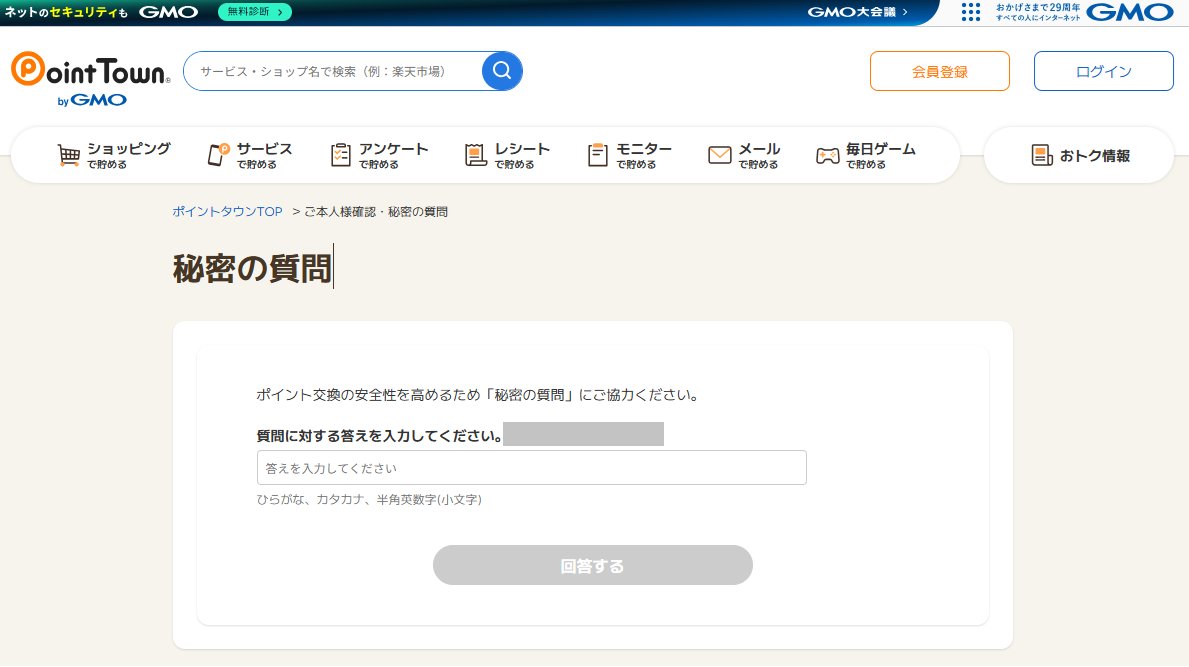This screenshot has width=1189, height=667.
Task: Select the レシートで貯める icon
Action: [474, 154]
